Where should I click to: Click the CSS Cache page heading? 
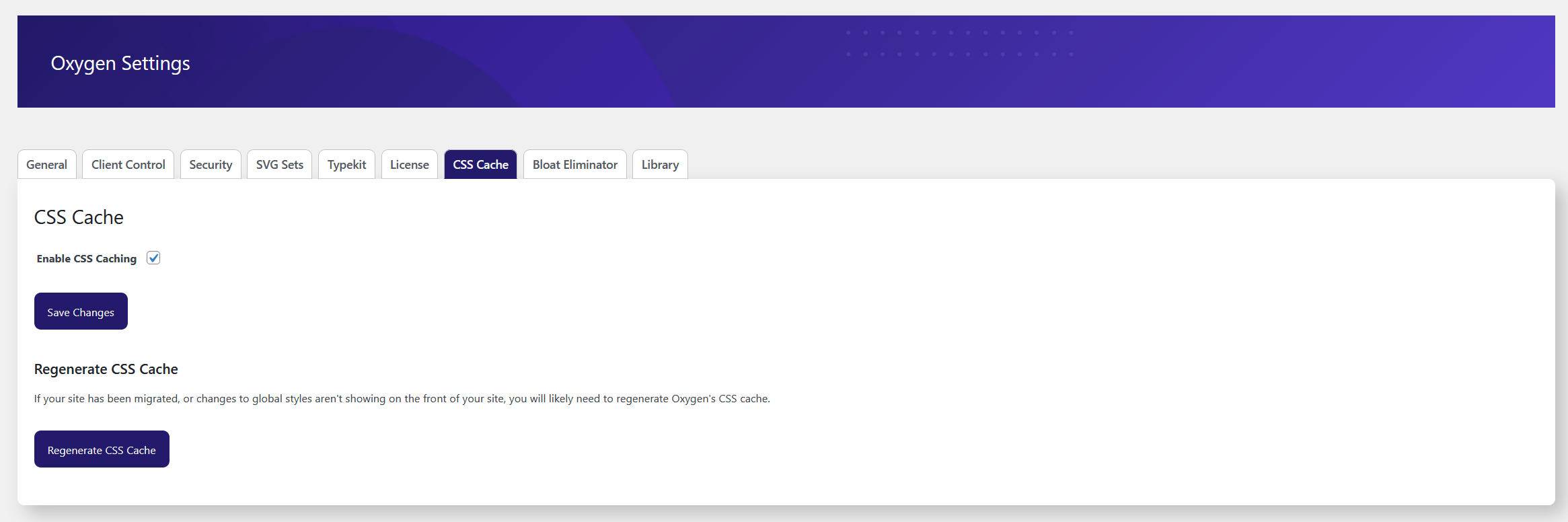[79, 217]
